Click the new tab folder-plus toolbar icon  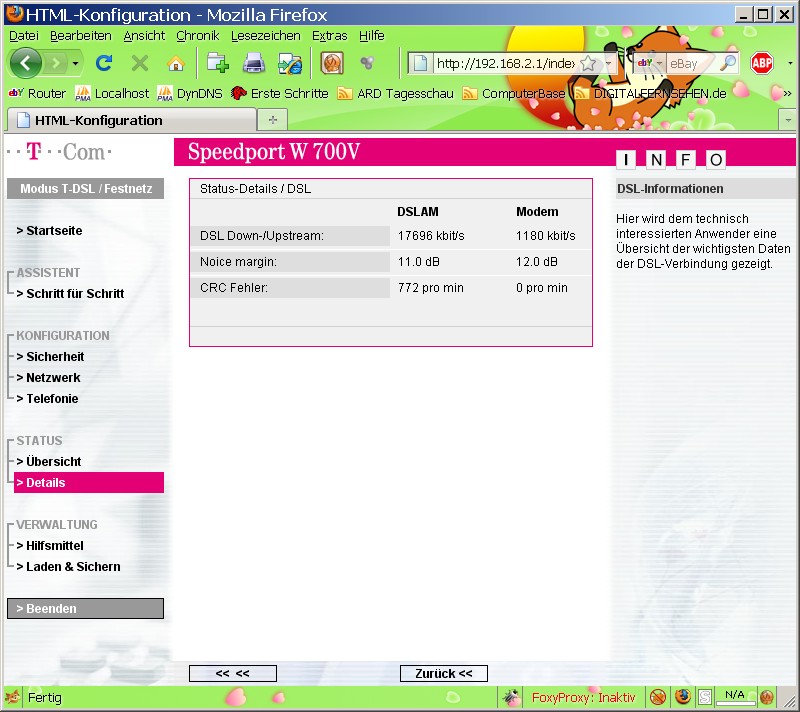218,63
